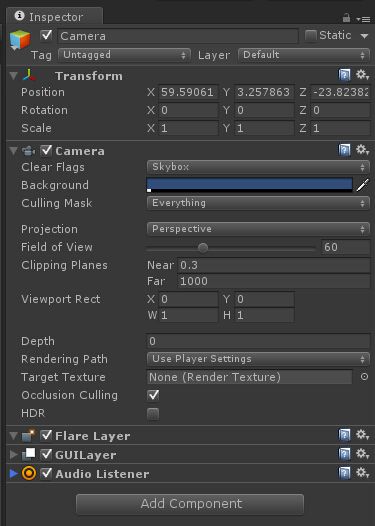This screenshot has width=375, height=526.
Task: Toggle the Inspector lock icon
Action: point(346,17)
